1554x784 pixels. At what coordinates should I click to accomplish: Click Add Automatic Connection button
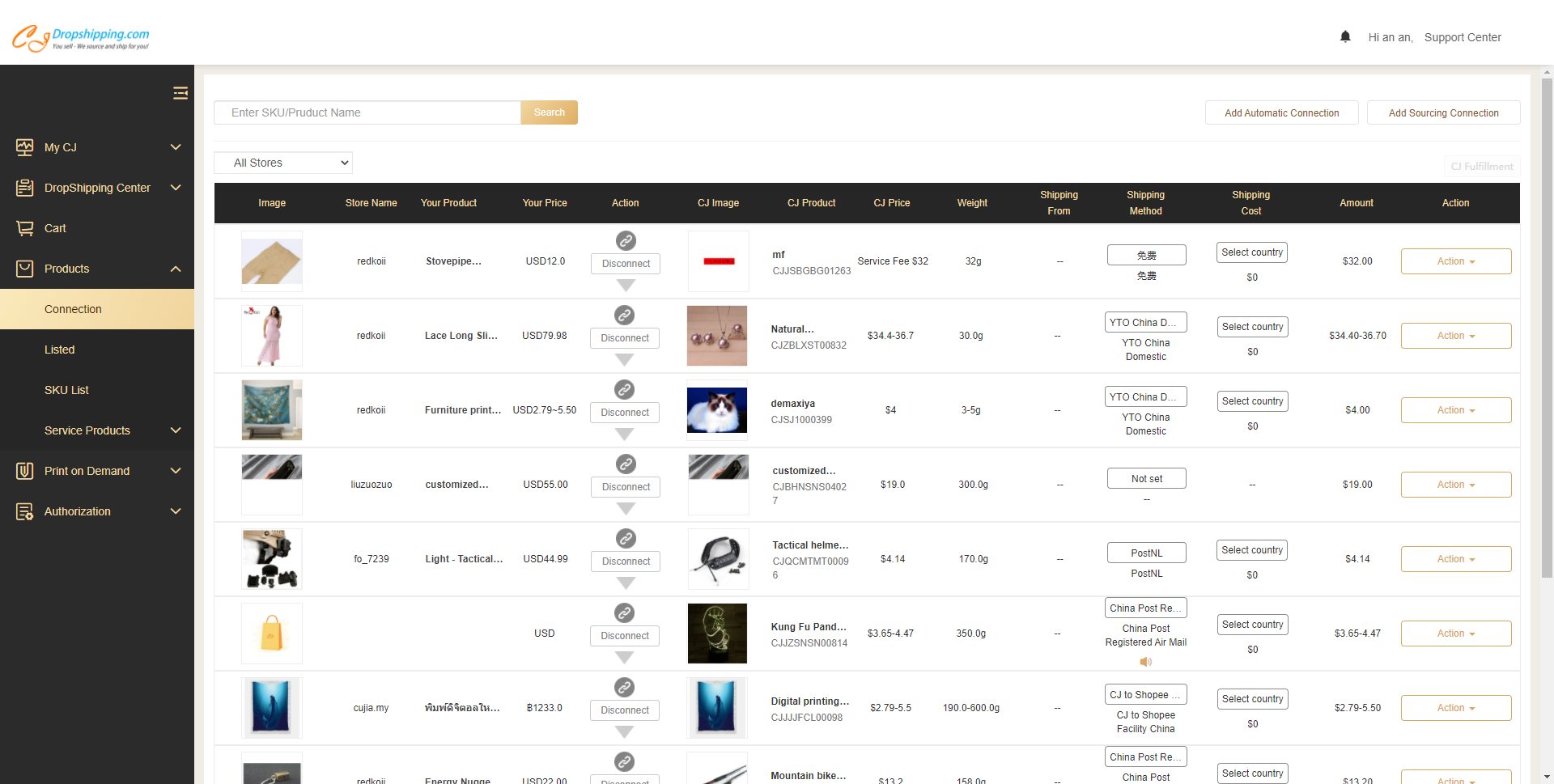[1281, 113]
